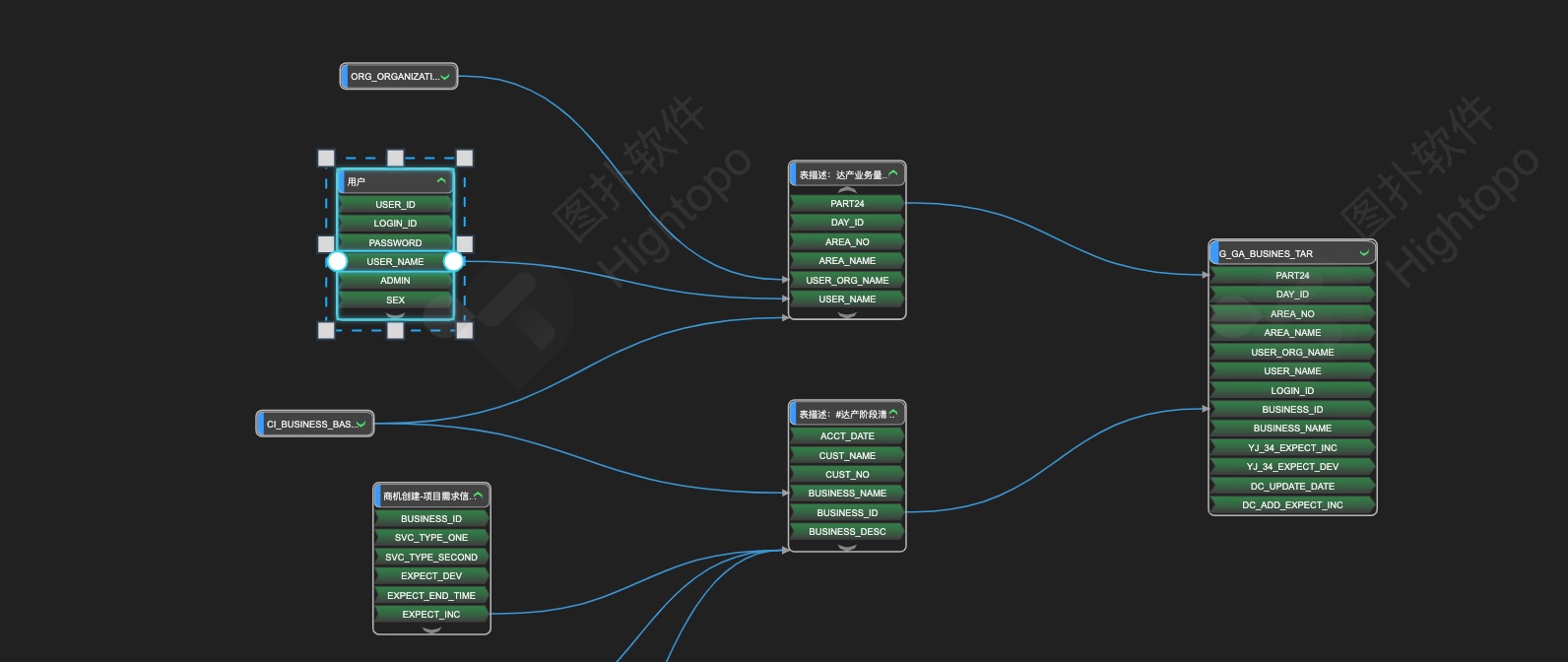Select the SEX field row

pyautogui.click(x=395, y=299)
